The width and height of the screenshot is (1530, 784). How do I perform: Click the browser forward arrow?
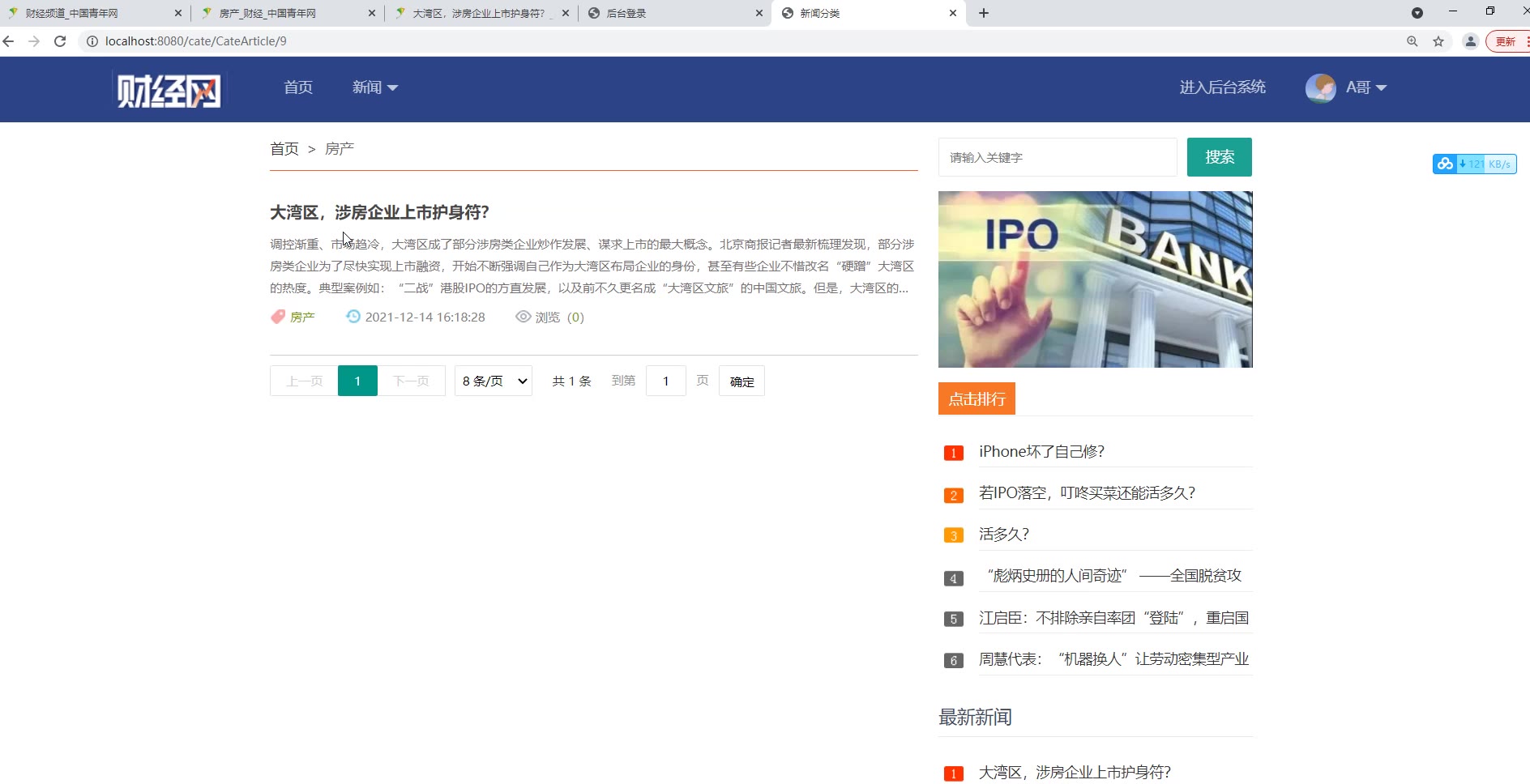(34, 41)
